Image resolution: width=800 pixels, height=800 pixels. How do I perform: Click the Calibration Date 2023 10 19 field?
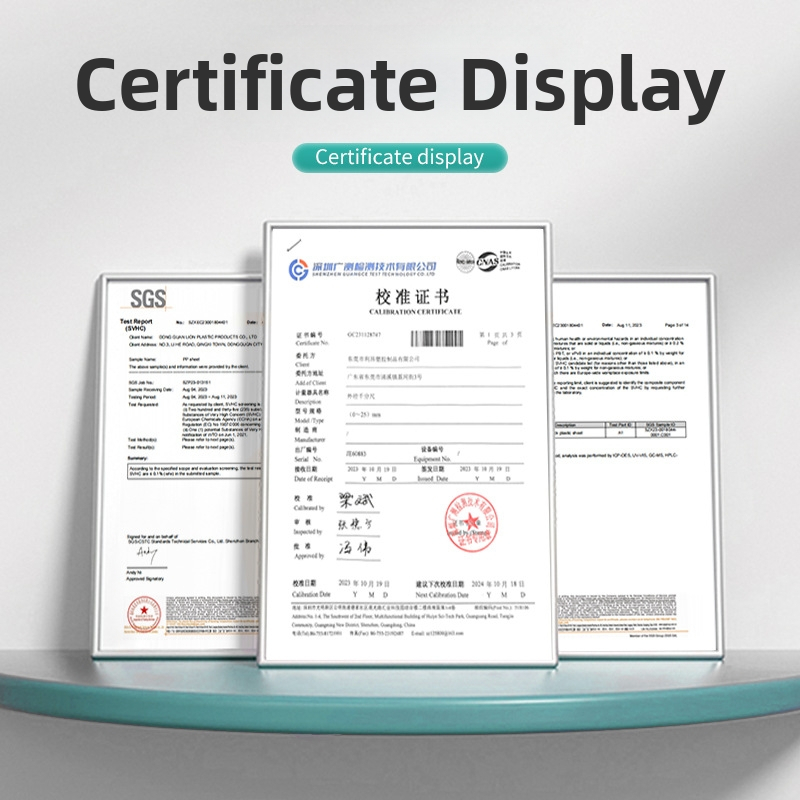click(364, 583)
